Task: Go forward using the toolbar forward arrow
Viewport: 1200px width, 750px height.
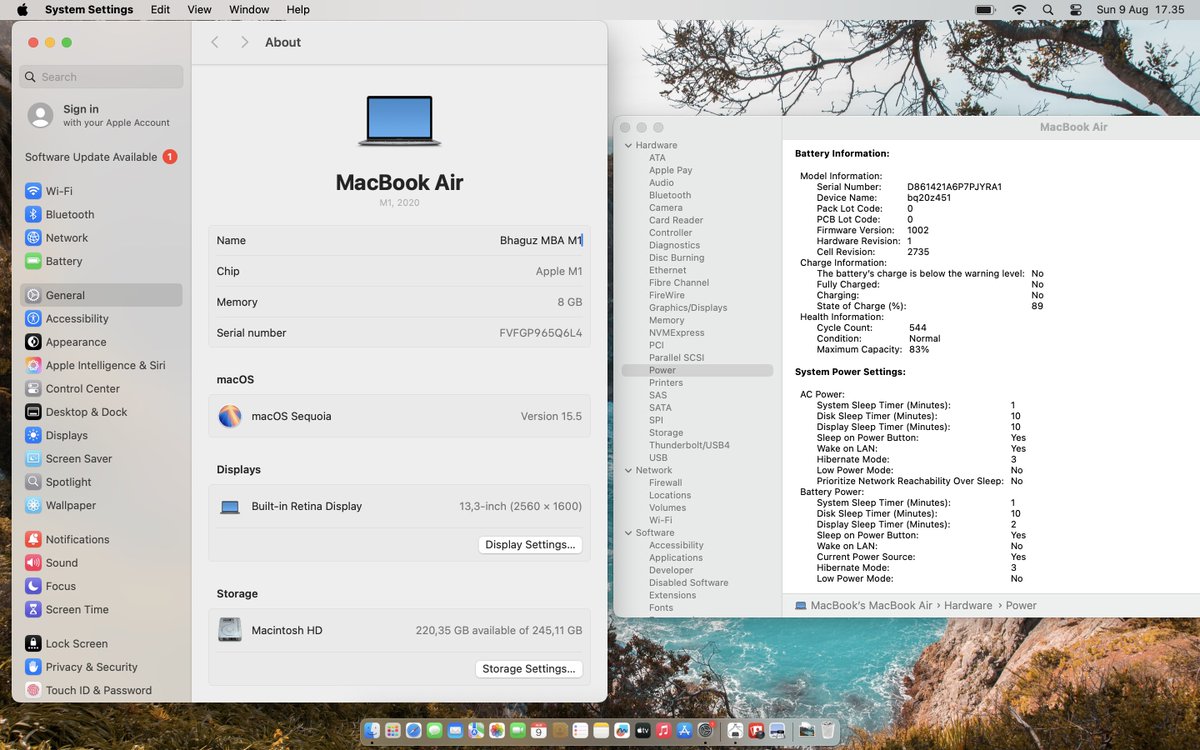Action: pyautogui.click(x=245, y=42)
